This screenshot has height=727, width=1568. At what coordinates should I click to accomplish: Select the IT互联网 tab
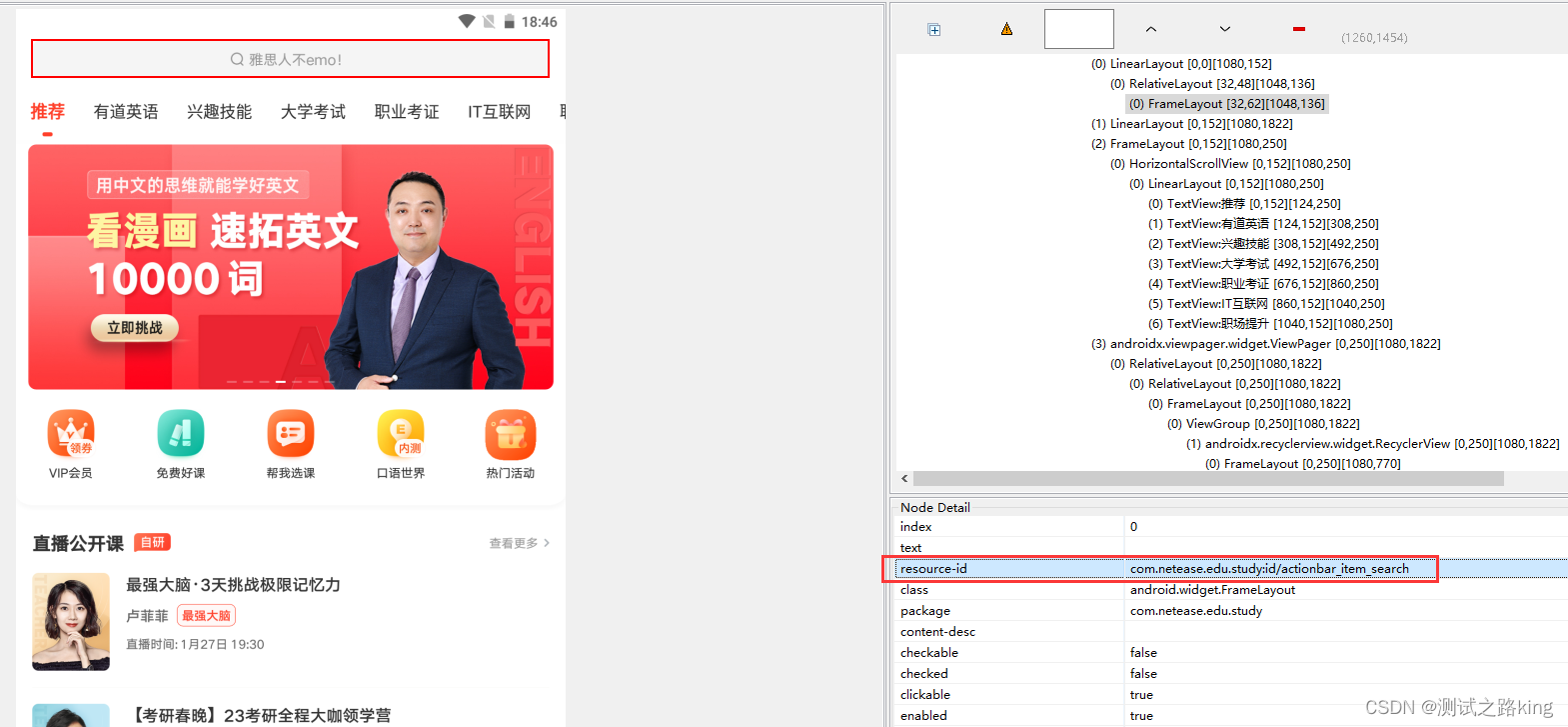pyautogui.click(x=500, y=112)
